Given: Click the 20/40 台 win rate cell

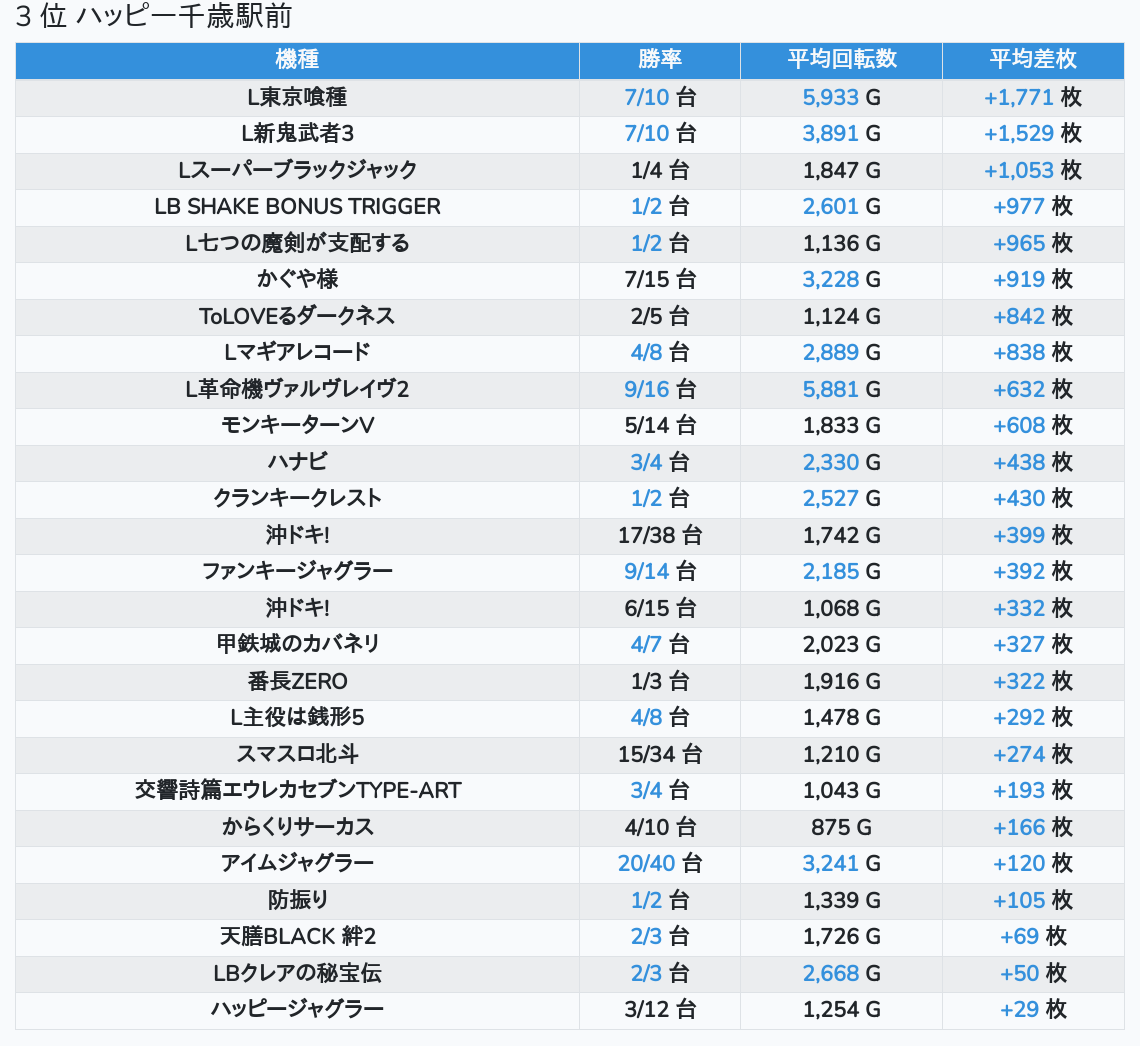Looking at the screenshot, I should 659,864.
